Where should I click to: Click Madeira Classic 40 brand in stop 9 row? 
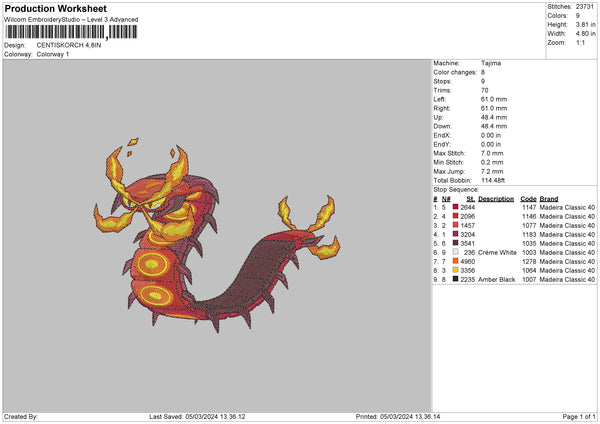(x=567, y=279)
